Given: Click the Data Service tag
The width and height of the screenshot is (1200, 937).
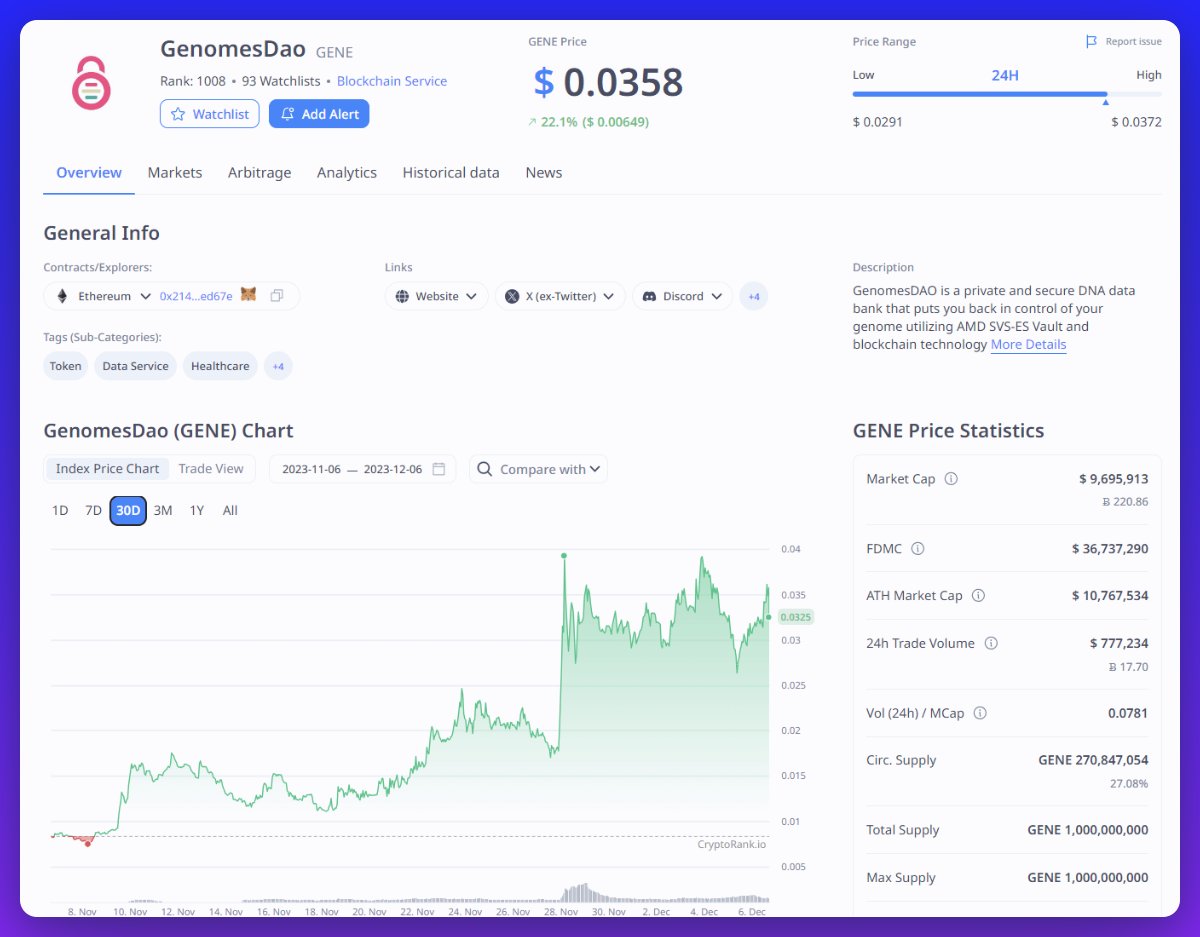Looking at the screenshot, I should point(135,366).
